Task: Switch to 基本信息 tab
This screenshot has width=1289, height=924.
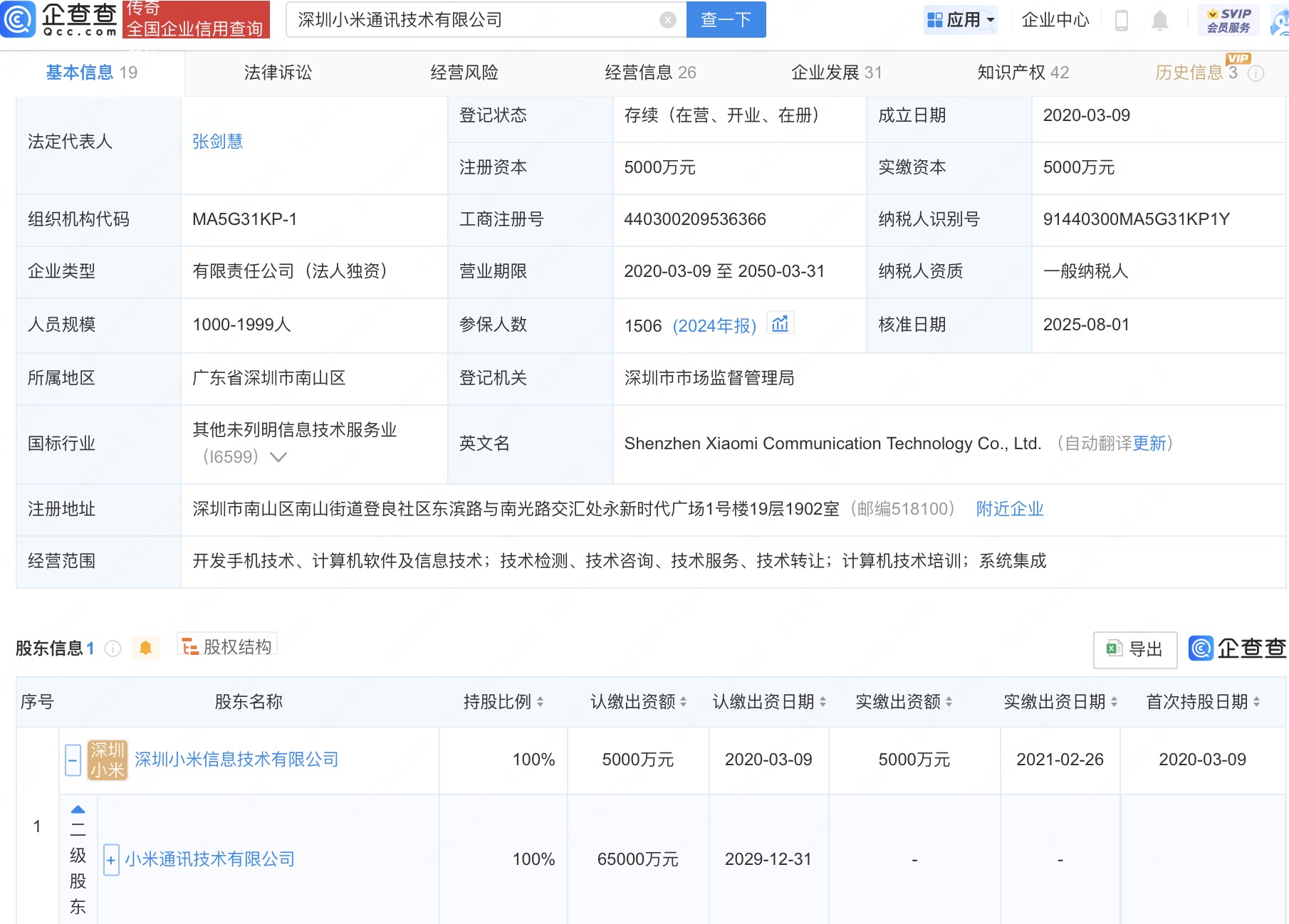Action: click(92, 73)
